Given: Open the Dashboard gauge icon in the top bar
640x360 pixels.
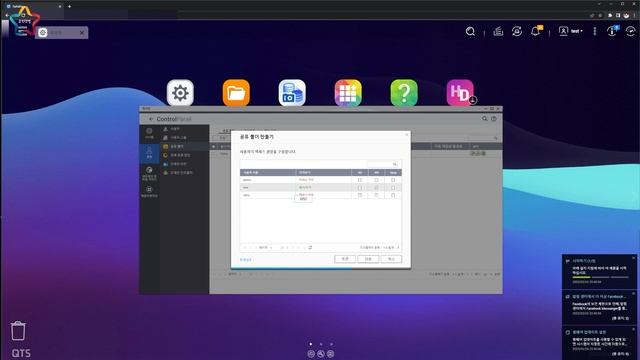Looking at the screenshot, I should click(x=631, y=31).
